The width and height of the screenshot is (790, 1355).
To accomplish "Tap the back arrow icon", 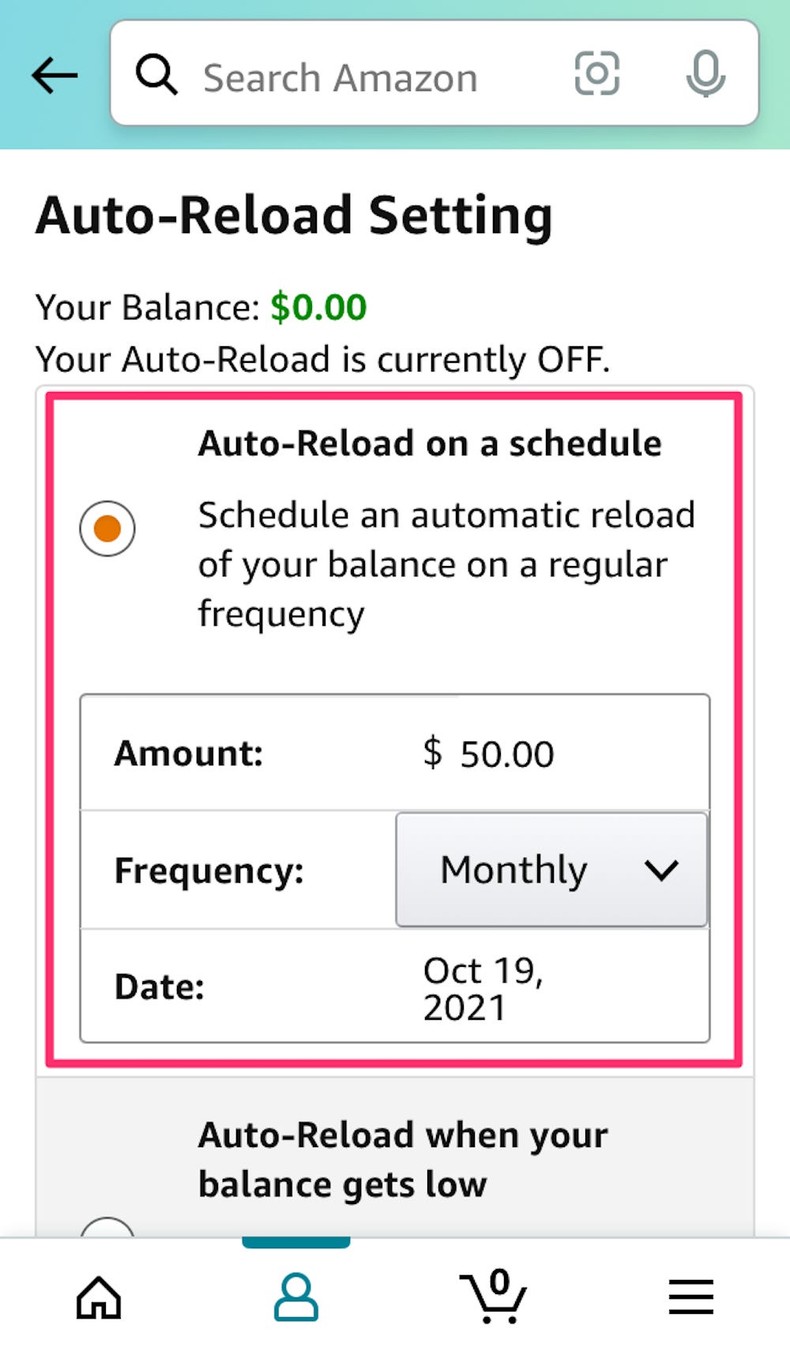I will coord(54,76).
